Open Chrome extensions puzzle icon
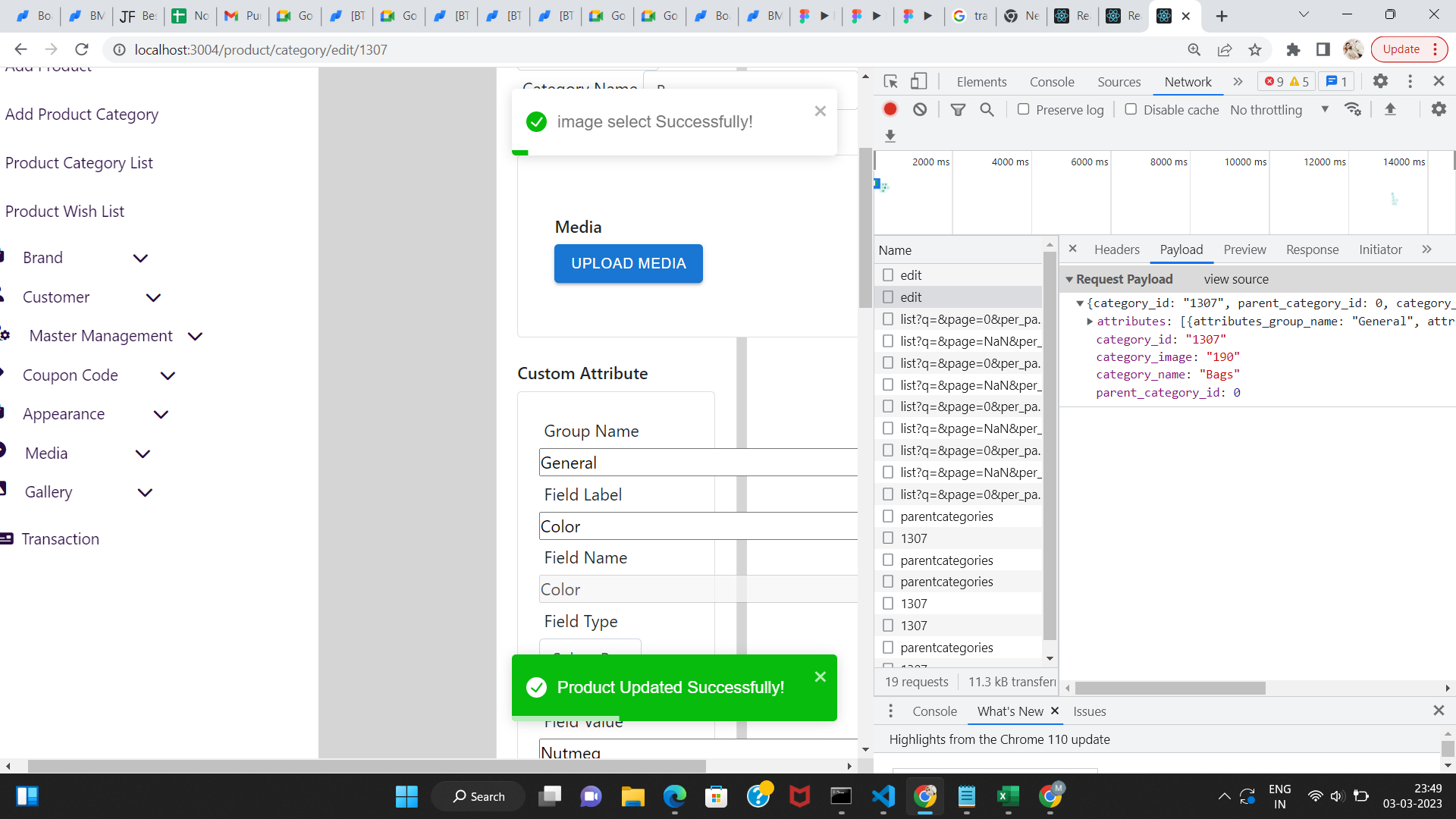 [x=1294, y=49]
